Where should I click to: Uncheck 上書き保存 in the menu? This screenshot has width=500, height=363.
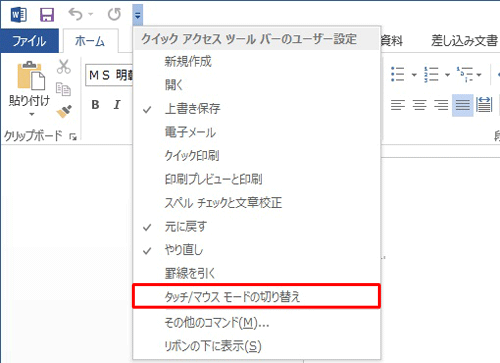pyautogui.click(x=256, y=109)
